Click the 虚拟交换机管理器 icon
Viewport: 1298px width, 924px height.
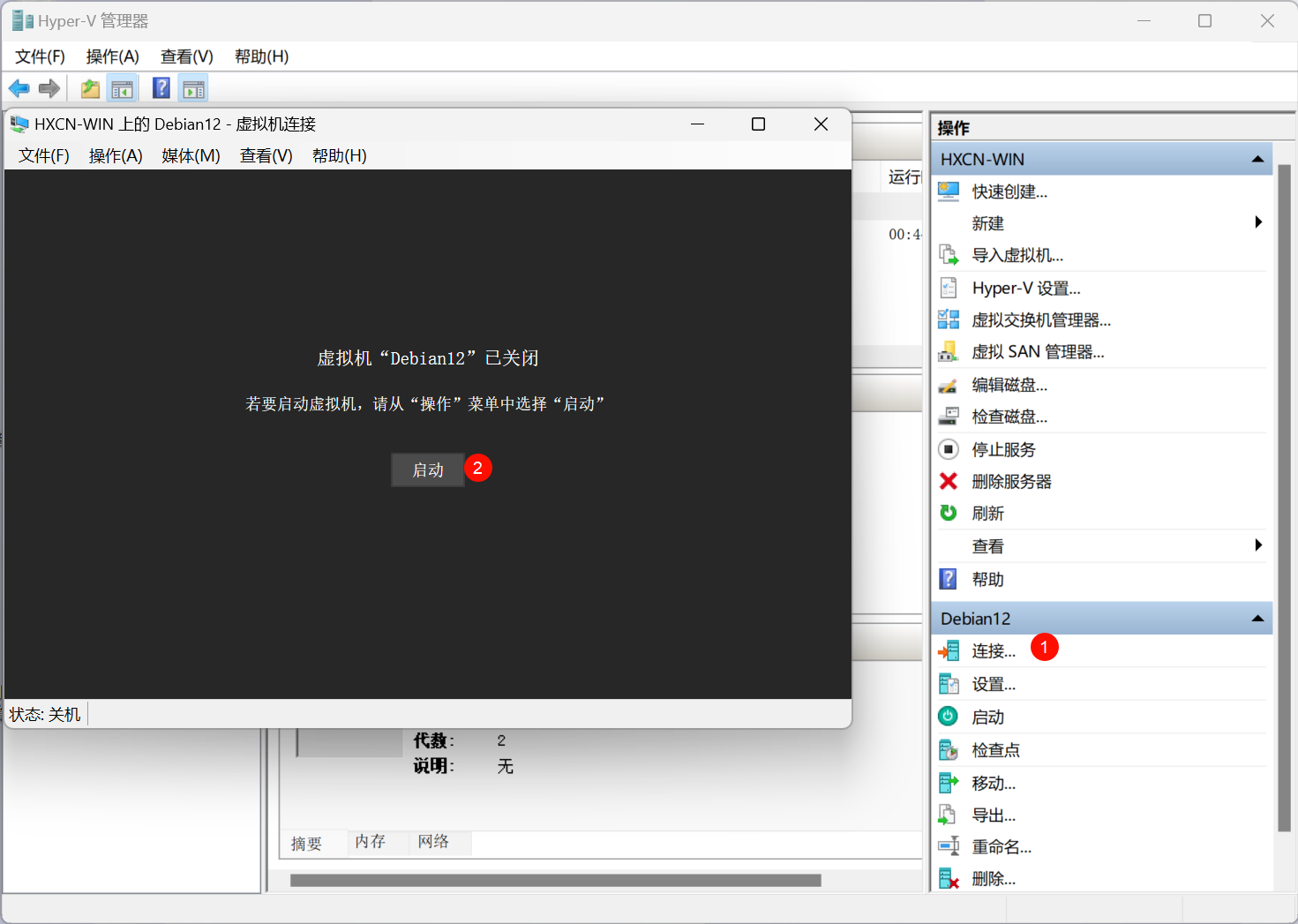pyautogui.click(x=949, y=319)
